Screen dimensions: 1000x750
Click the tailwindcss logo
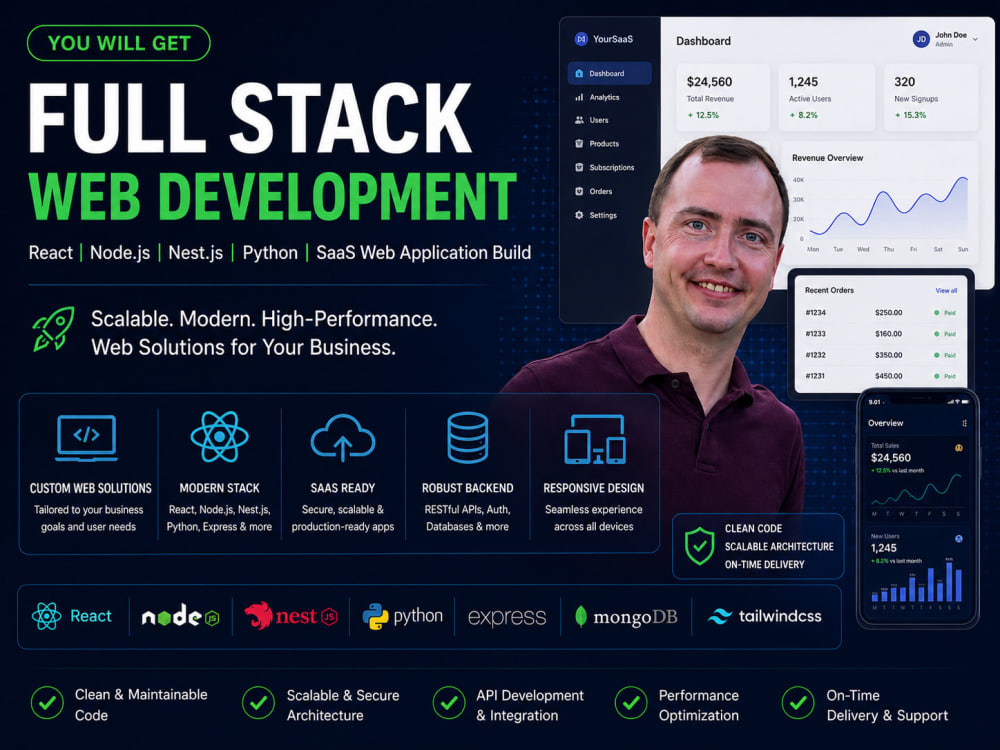click(x=764, y=616)
